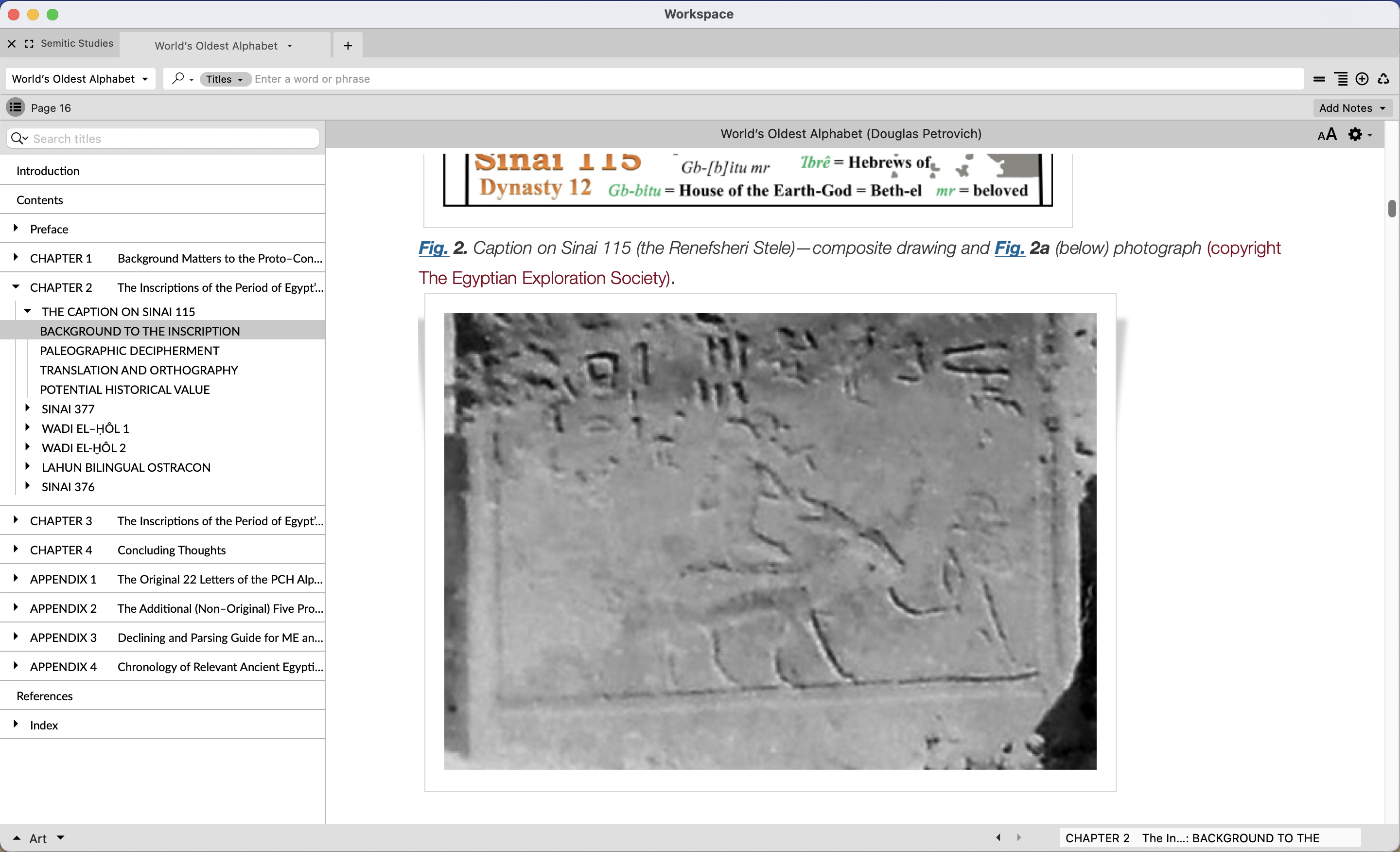Open the AA text size control
Viewport: 1400px width, 852px height.
click(x=1327, y=135)
